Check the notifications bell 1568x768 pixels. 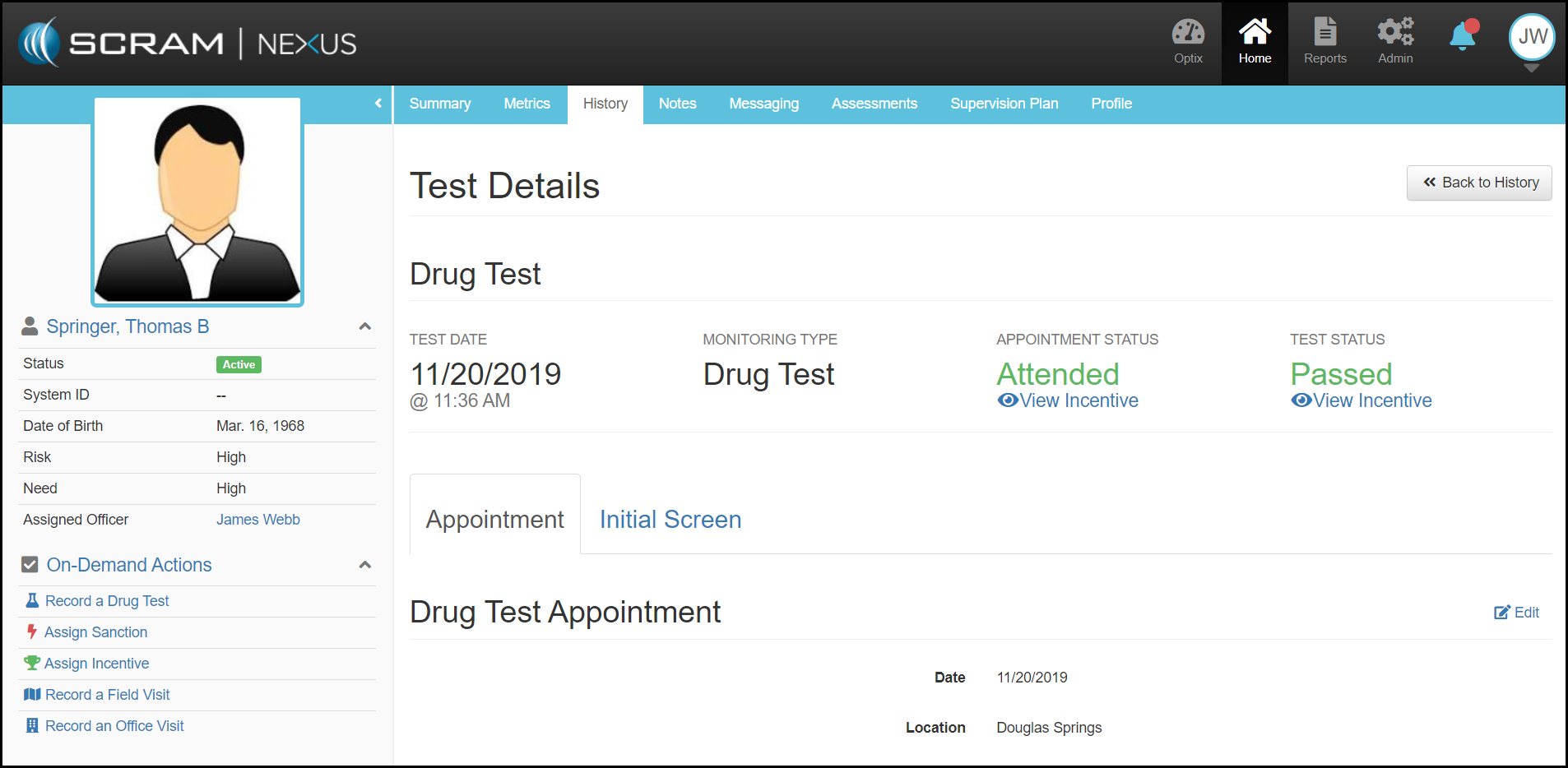tap(1463, 36)
